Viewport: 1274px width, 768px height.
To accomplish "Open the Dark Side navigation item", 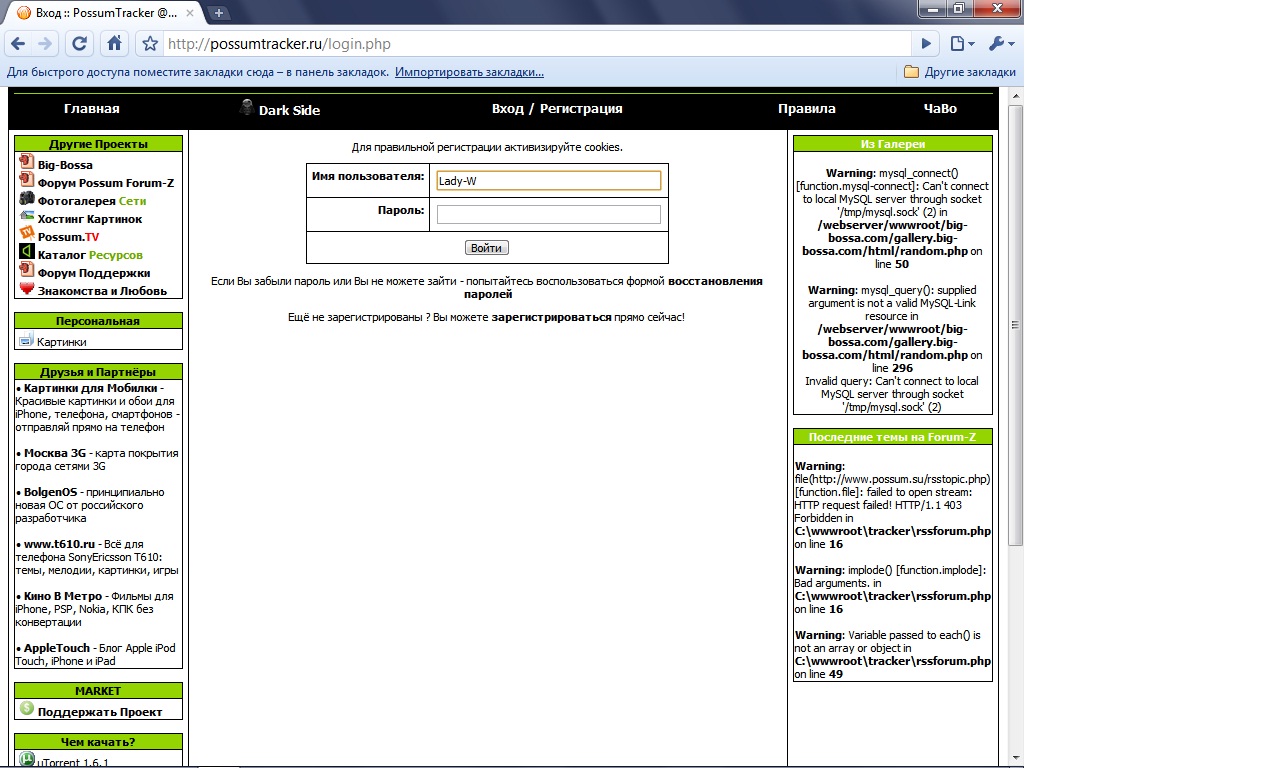I will (x=289, y=110).
